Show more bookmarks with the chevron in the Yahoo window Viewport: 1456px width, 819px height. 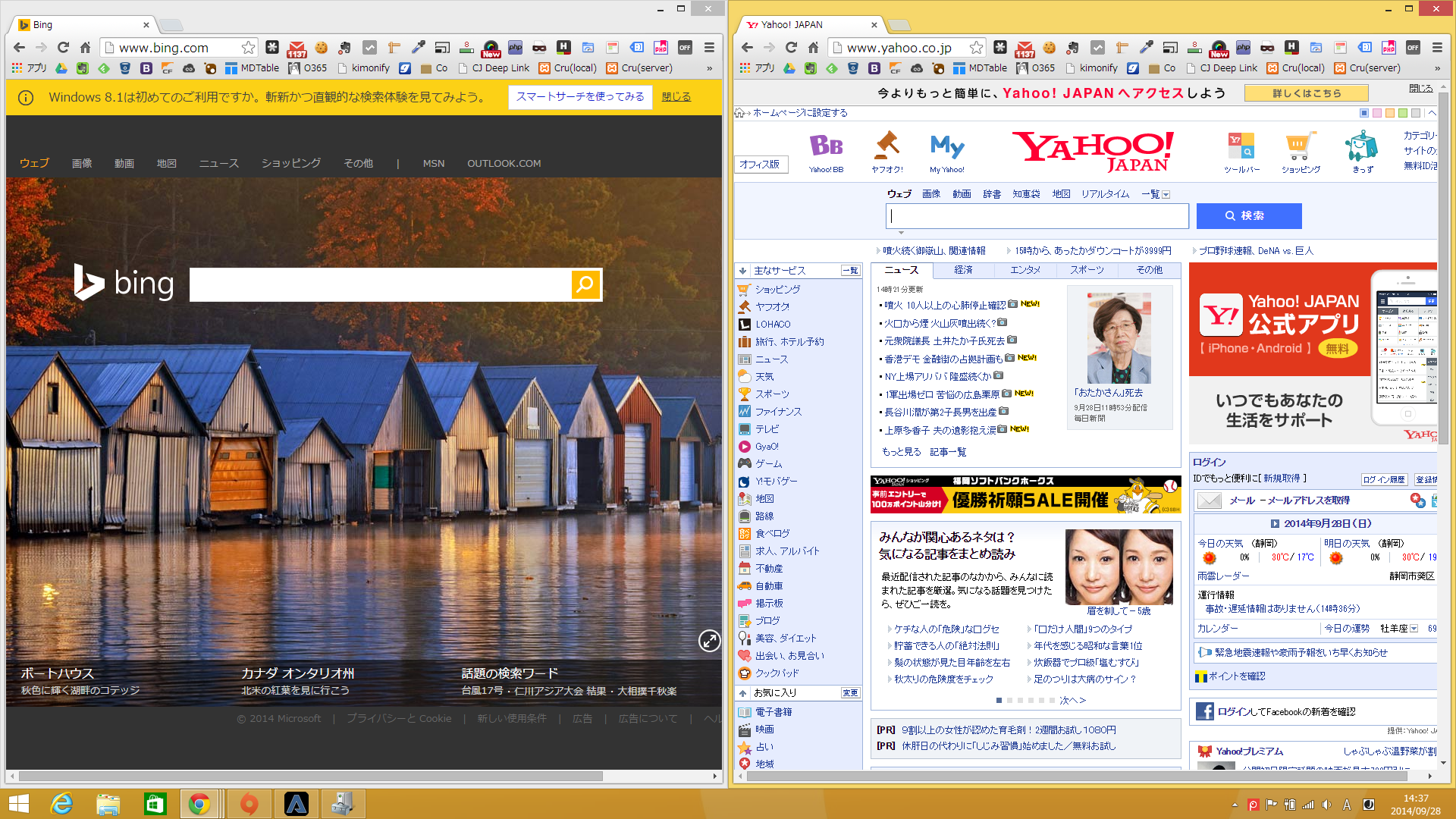1437,68
